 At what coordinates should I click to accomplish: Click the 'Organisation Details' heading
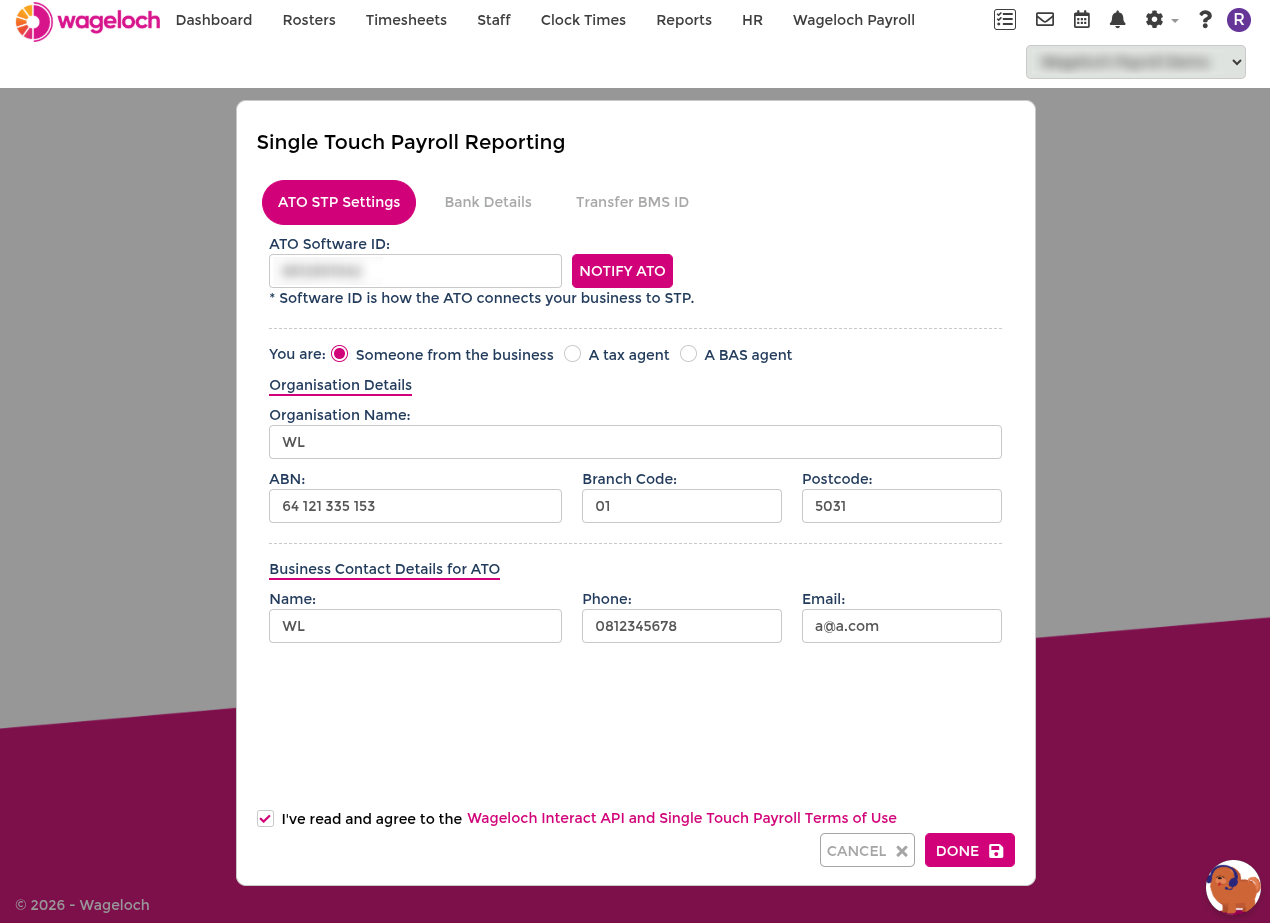point(340,385)
